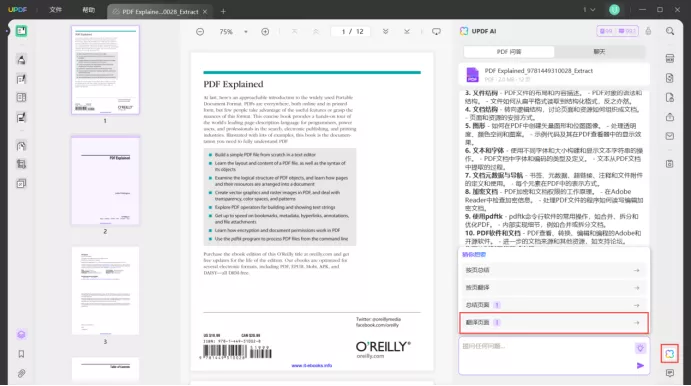Open the search magnifier icon
This screenshot has width=691, height=386.
pos(670,31)
